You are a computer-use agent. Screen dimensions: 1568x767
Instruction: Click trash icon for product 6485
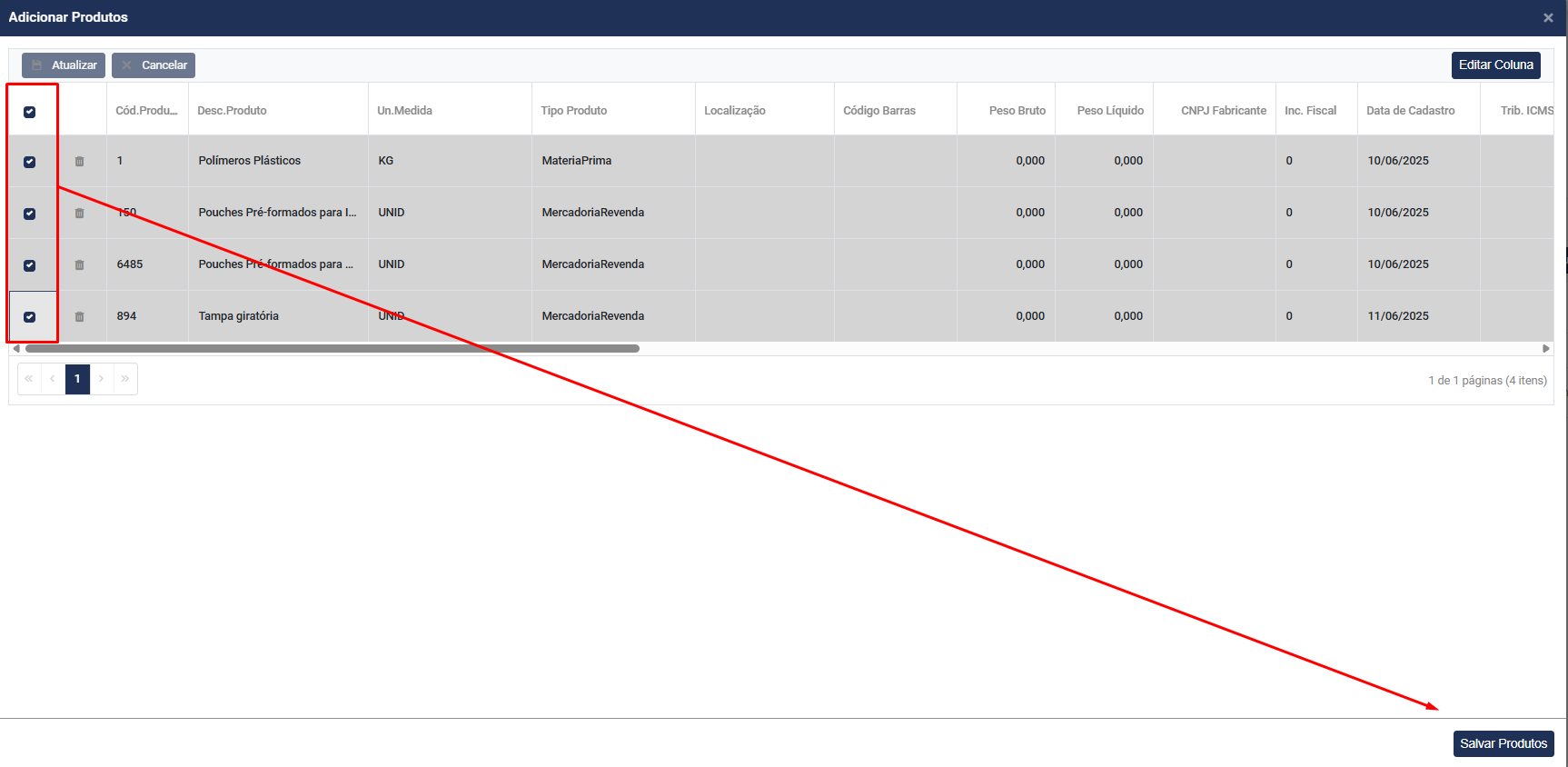pyautogui.click(x=79, y=265)
